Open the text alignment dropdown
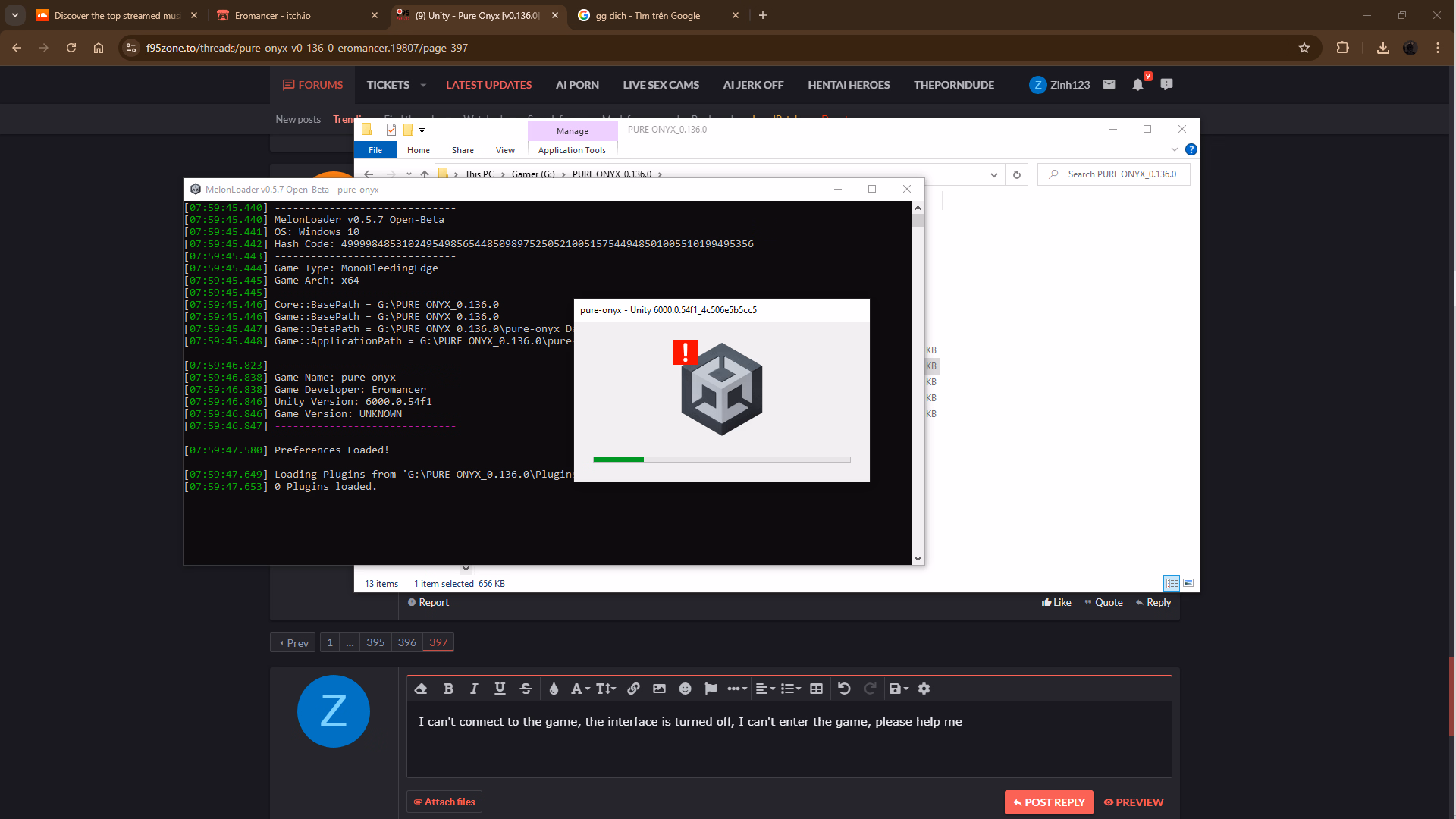Image resolution: width=1456 pixels, height=819 pixels. pos(765,689)
